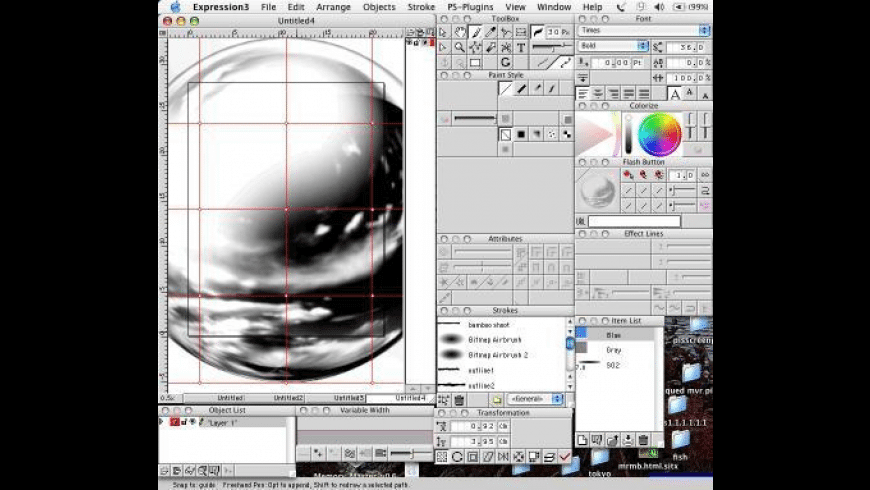This screenshot has width=870, height=490.
Task: Expand Layer 1 disclosure triangle in Object List
Action: click(162, 422)
